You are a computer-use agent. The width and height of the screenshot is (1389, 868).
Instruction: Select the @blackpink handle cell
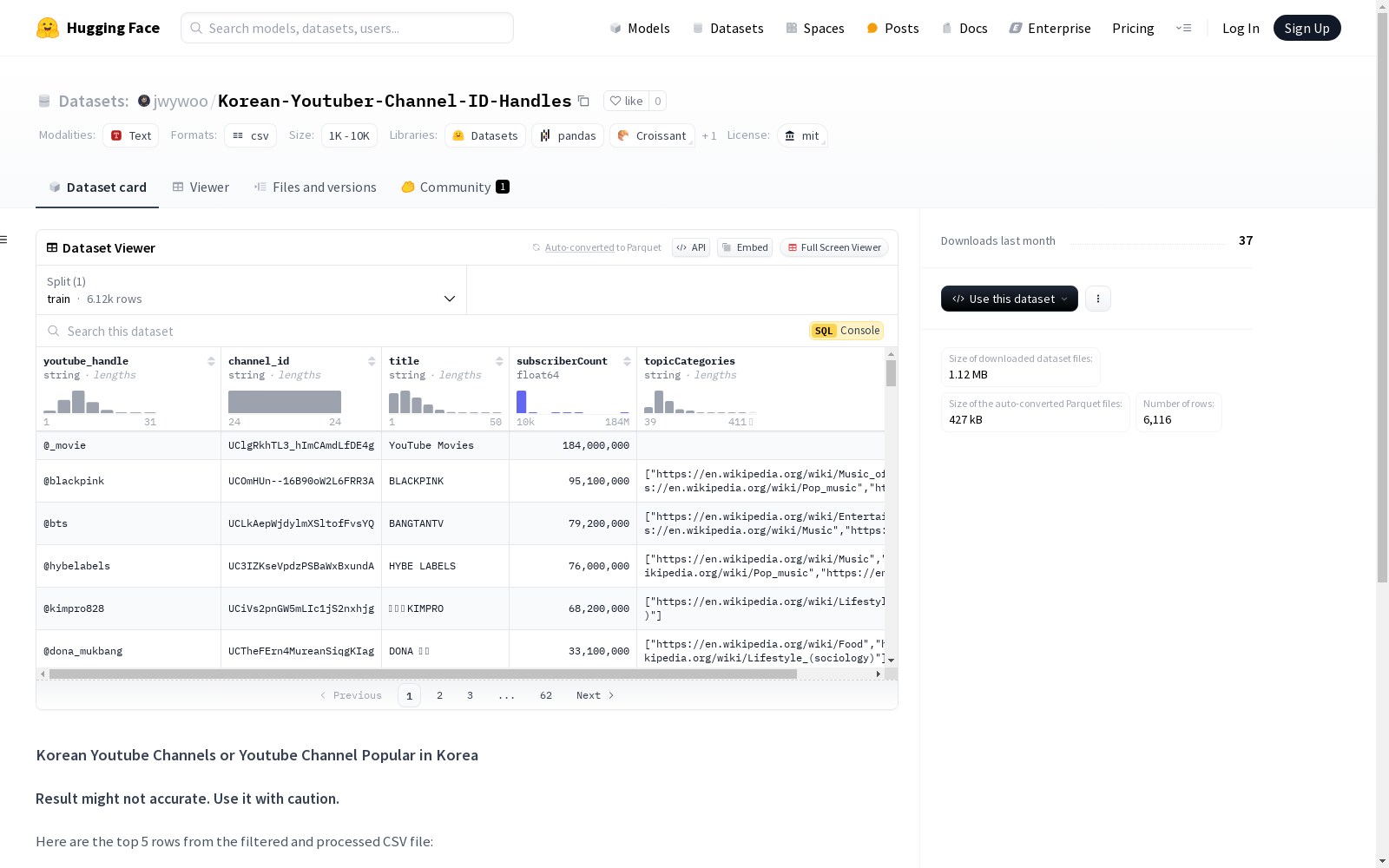[128, 481]
